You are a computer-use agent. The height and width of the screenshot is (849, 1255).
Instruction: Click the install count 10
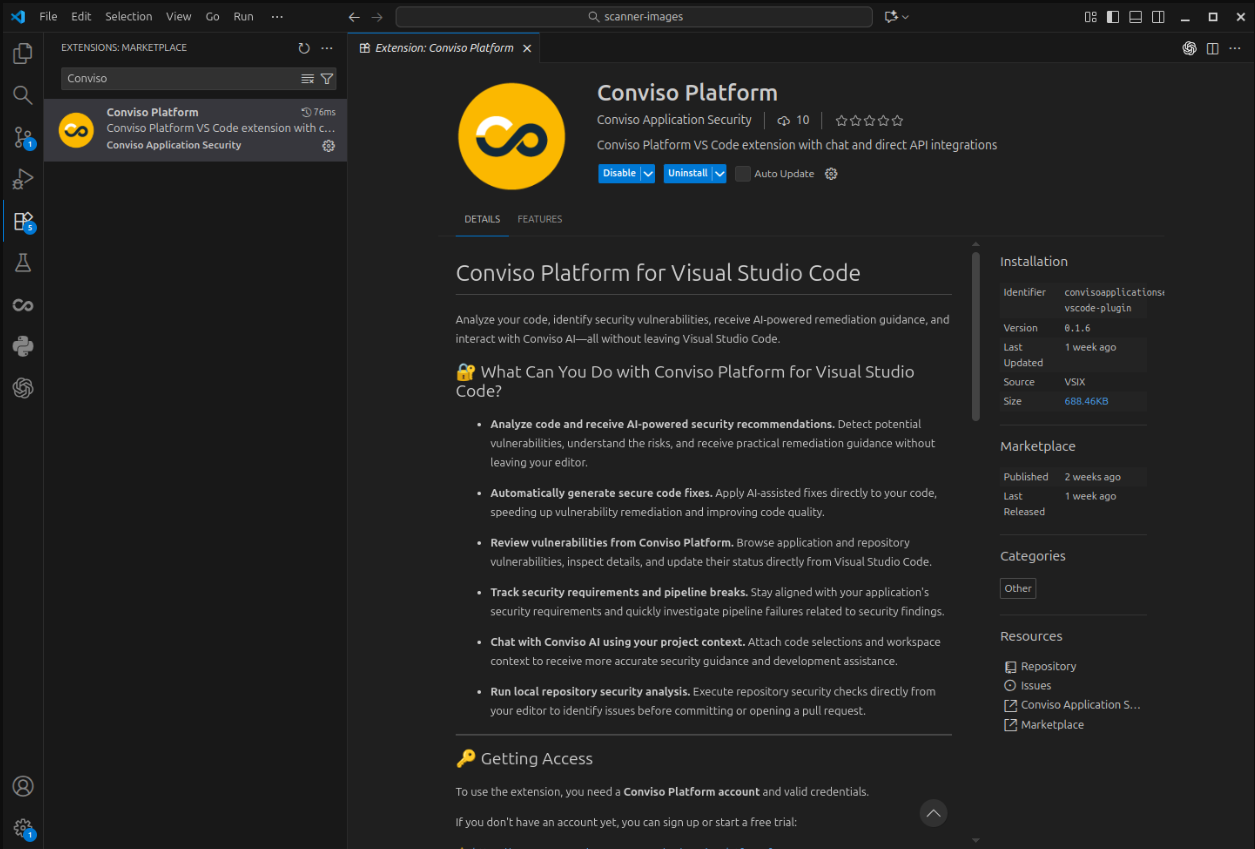click(x=794, y=120)
